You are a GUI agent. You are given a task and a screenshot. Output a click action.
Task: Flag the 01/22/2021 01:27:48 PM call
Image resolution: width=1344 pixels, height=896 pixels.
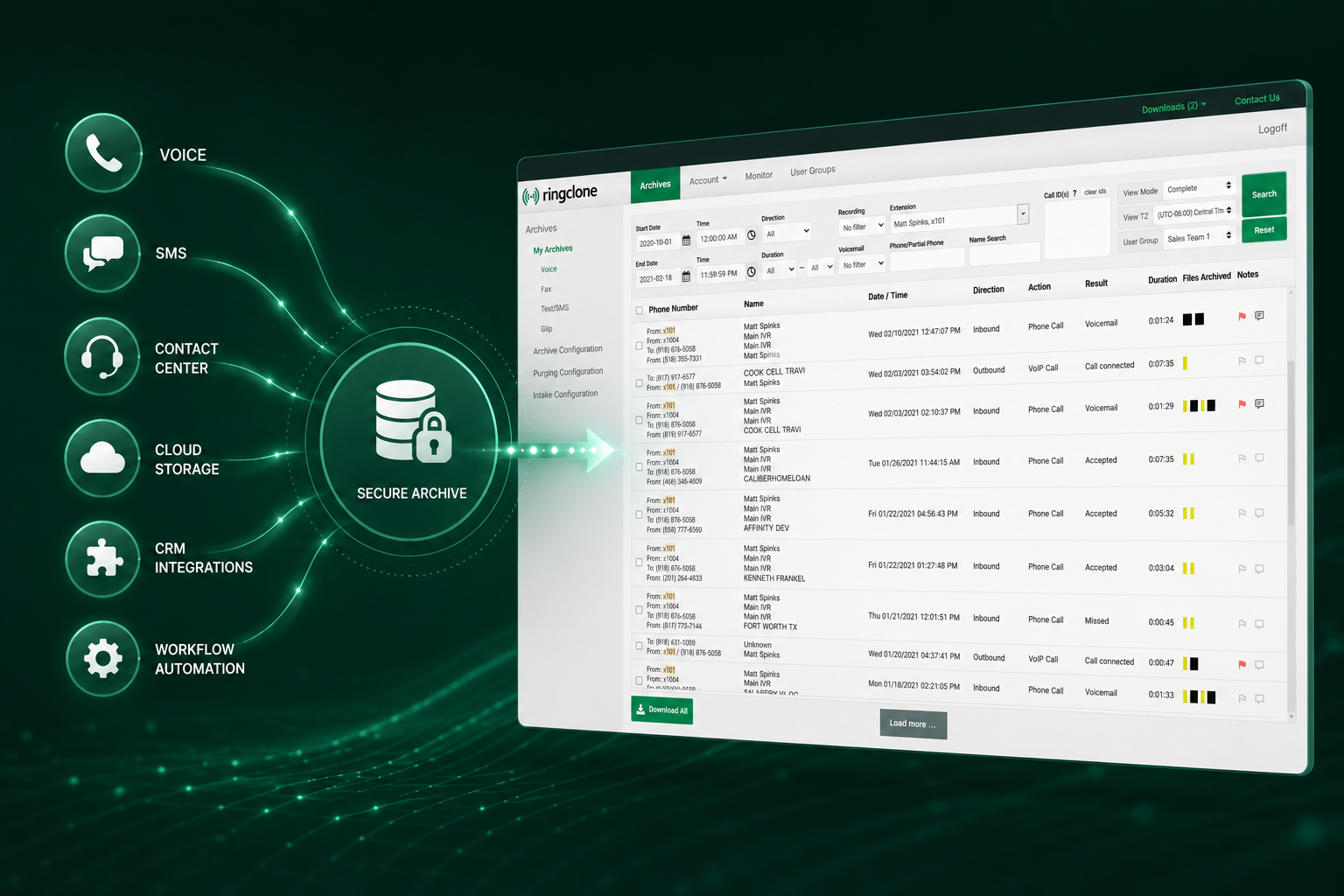pyautogui.click(x=1242, y=569)
